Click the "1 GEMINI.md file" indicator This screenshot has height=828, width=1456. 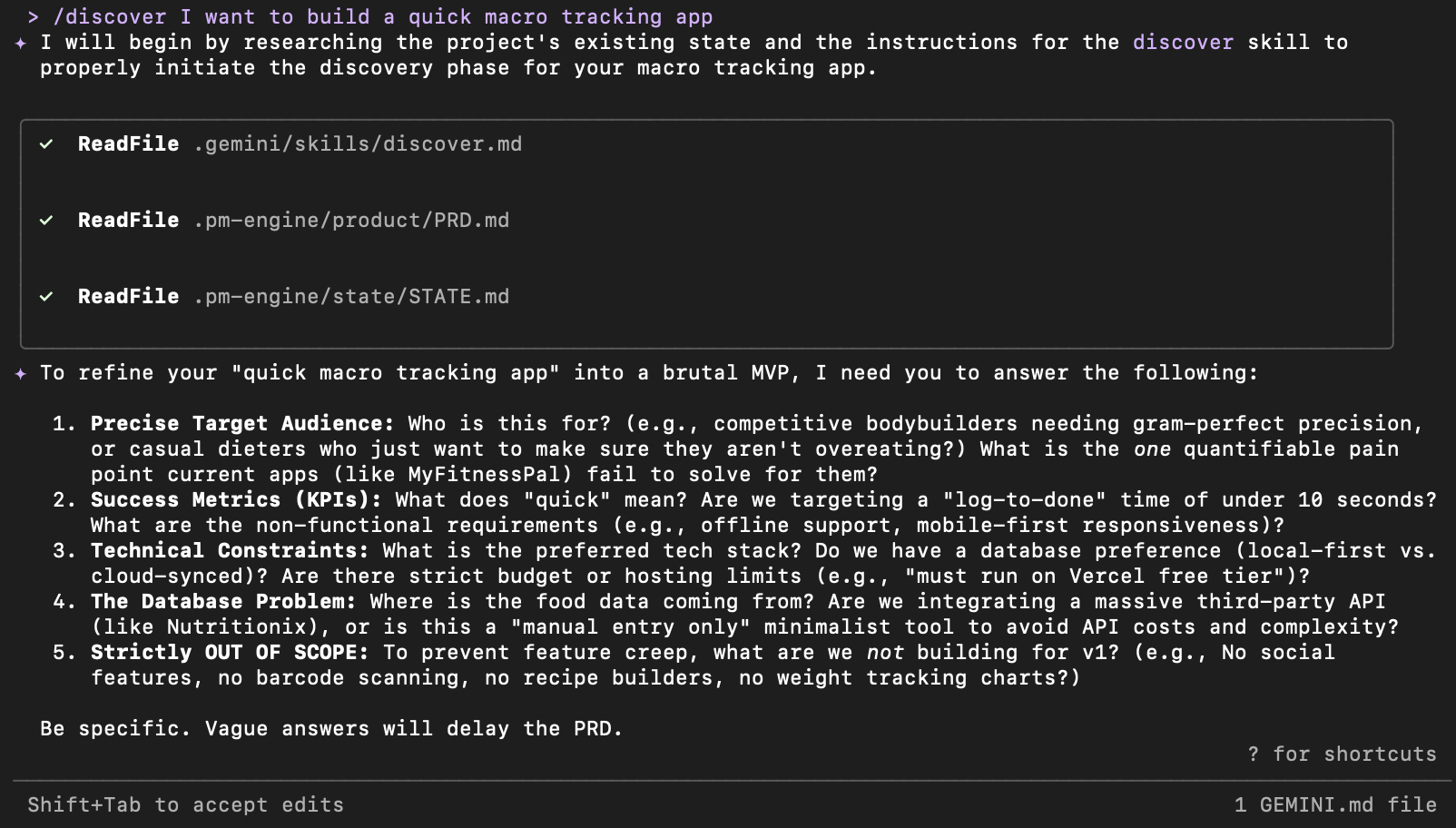1334,805
